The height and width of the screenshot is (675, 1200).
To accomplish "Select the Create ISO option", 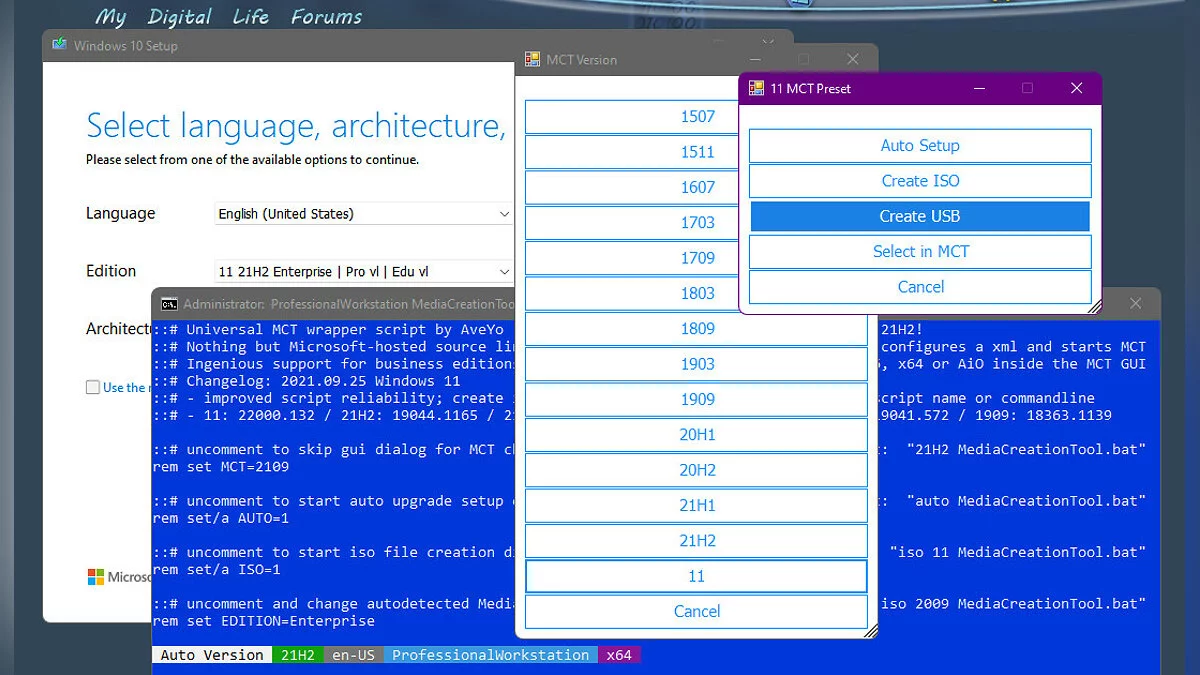I will tap(920, 181).
